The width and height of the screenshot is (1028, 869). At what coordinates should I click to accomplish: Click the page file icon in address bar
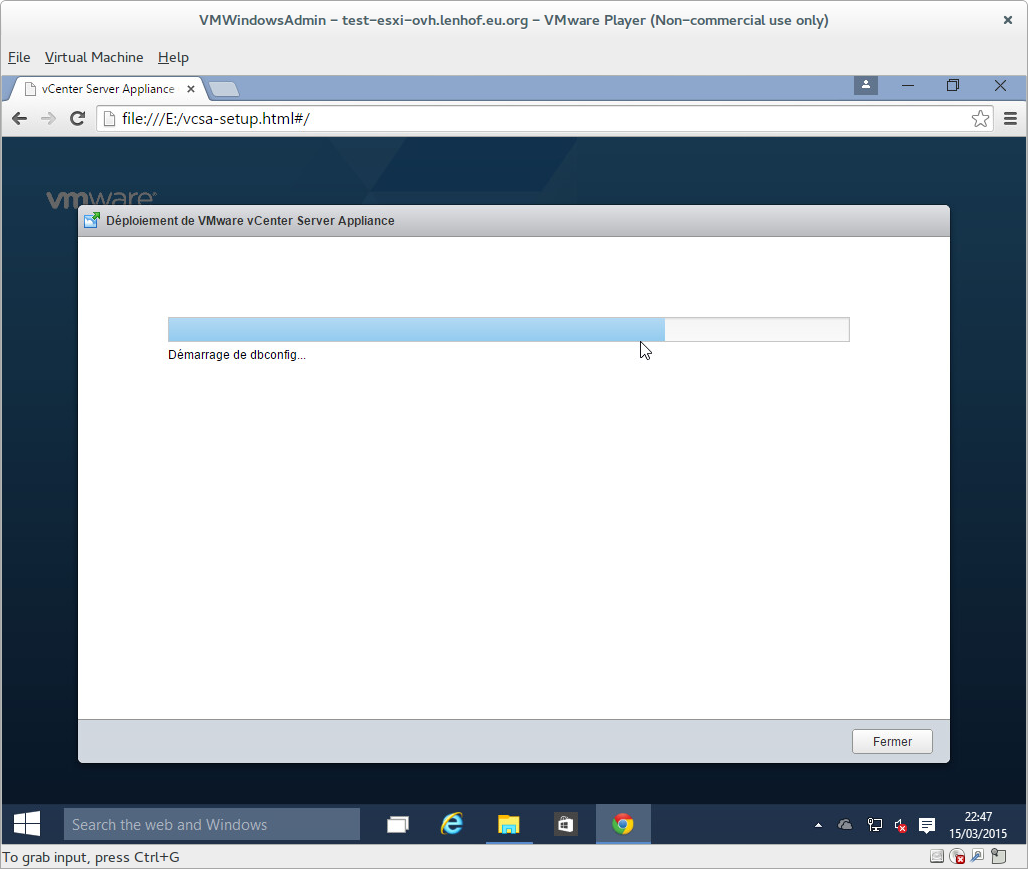[x=109, y=119]
